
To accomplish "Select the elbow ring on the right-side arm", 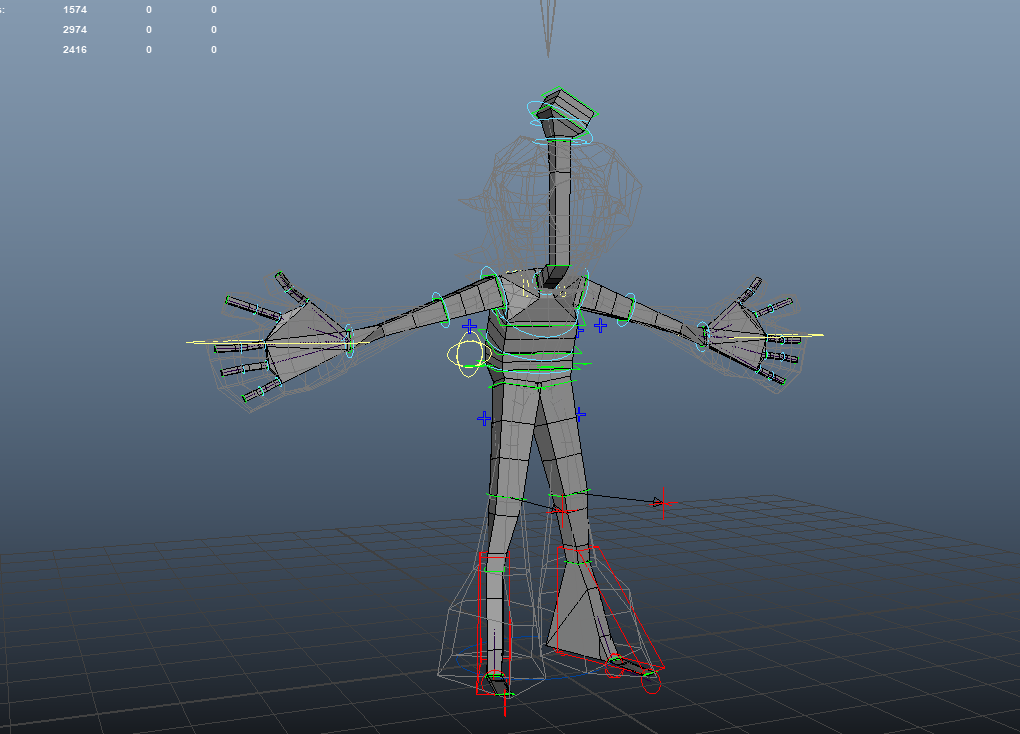I will 626,310.
